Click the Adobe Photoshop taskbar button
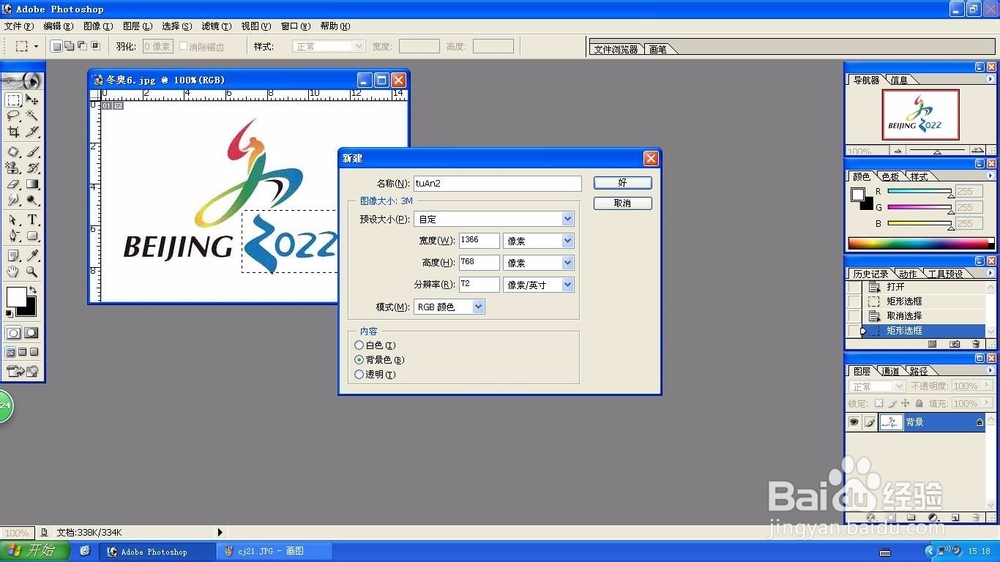1000x562 pixels. pos(158,551)
